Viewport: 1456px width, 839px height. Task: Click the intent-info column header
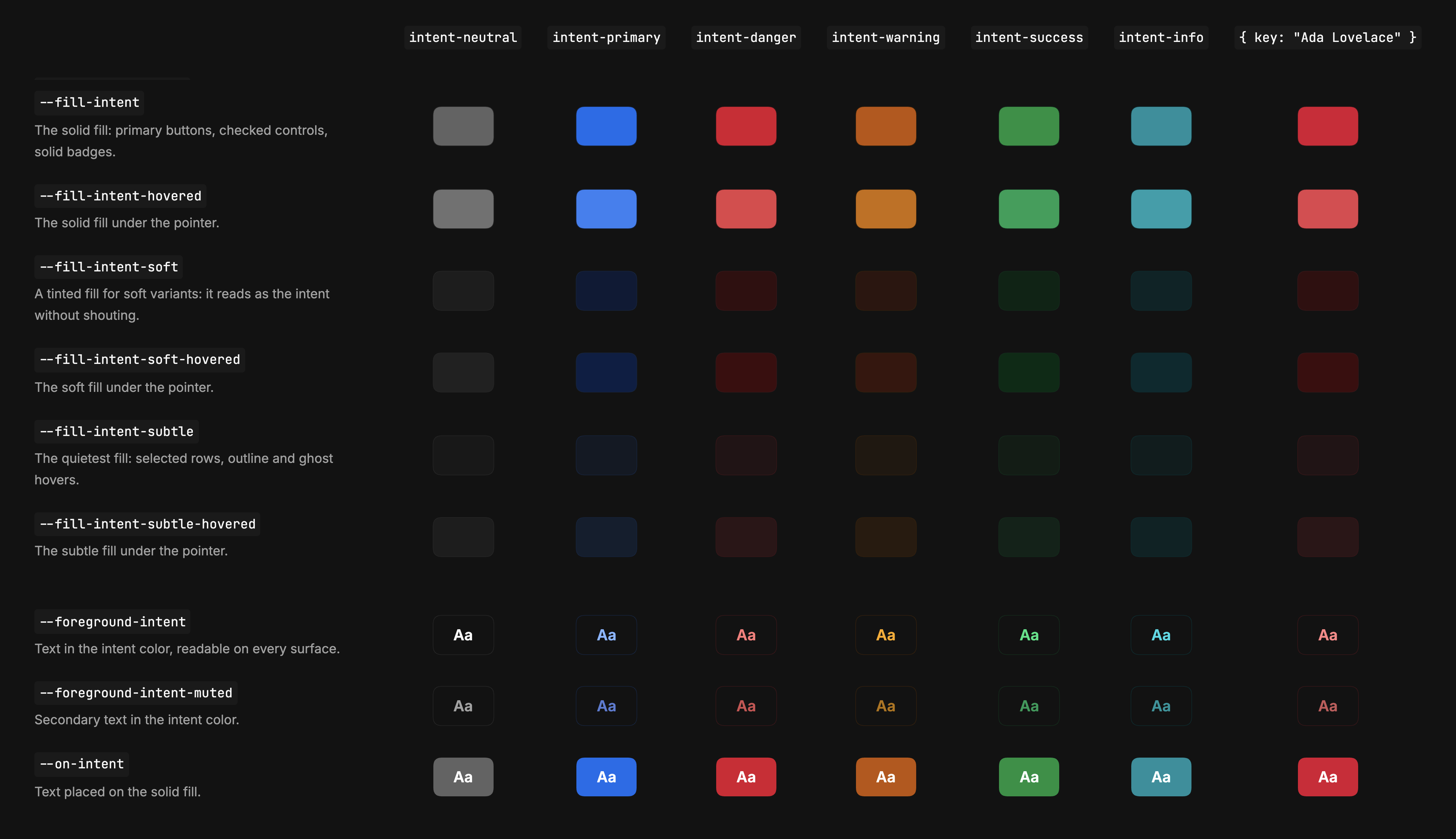point(1161,37)
